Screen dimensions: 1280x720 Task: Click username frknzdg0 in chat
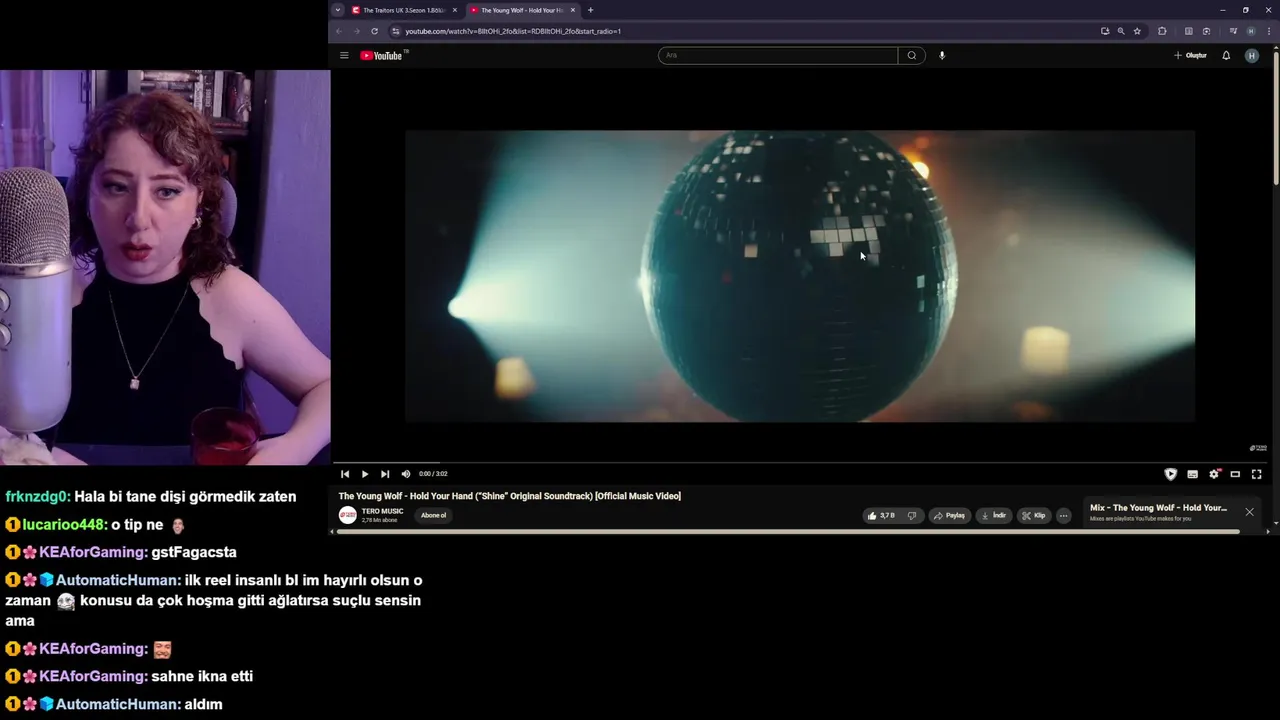pos(36,496)
